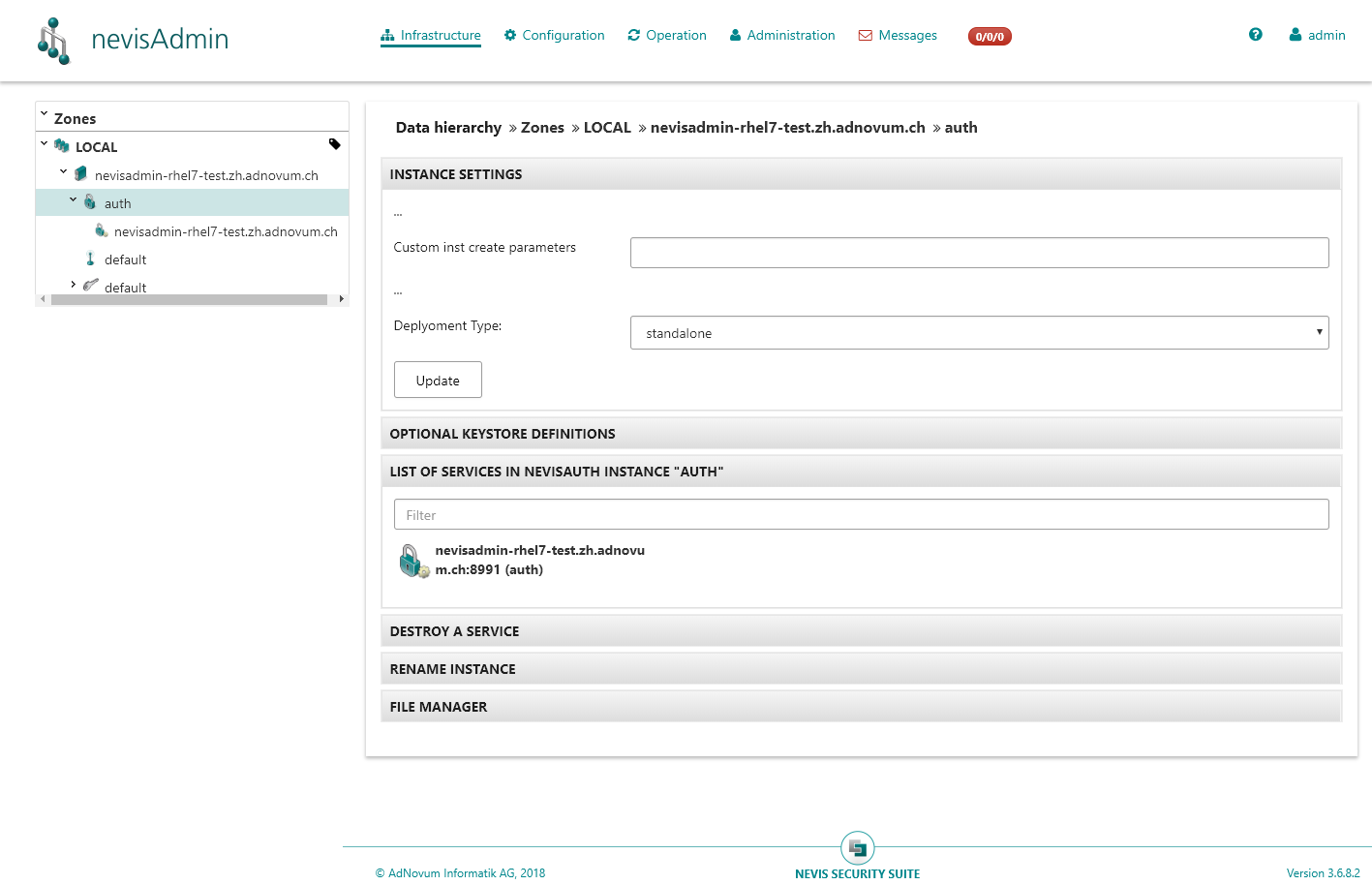1372x885 pixels.
Task: Collapse the LOCAL zone tree node
Action: pyautogui.click(x=45, y=144)
